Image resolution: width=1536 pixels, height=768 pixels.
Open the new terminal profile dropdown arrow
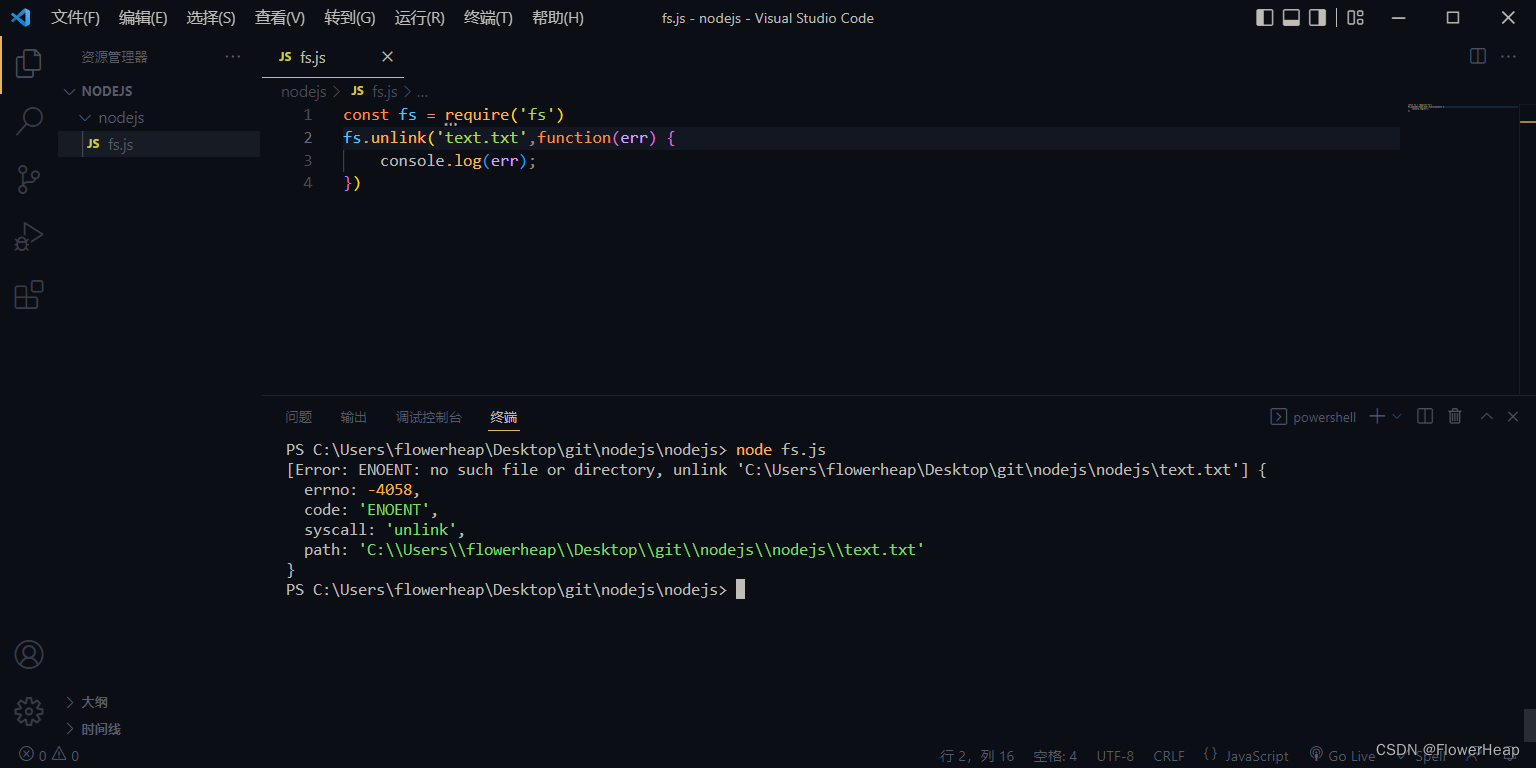coord(1397,416)
